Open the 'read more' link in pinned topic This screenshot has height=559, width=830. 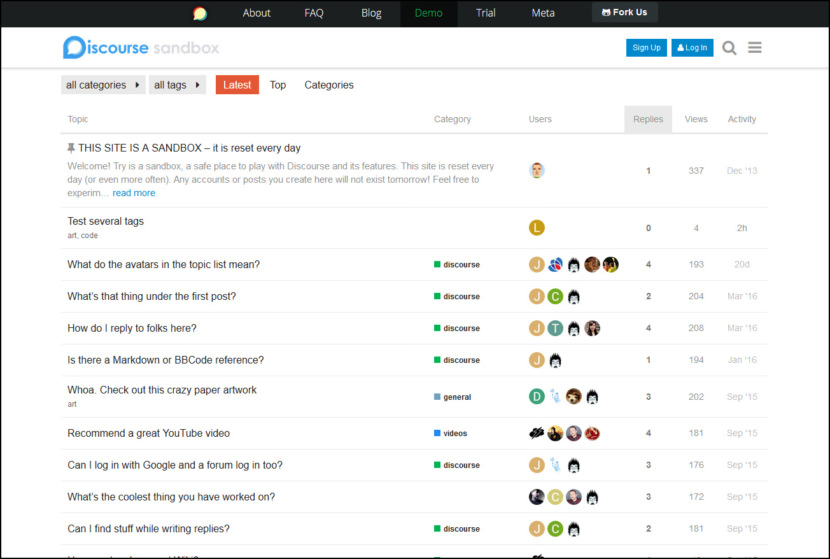coord(133,193)
